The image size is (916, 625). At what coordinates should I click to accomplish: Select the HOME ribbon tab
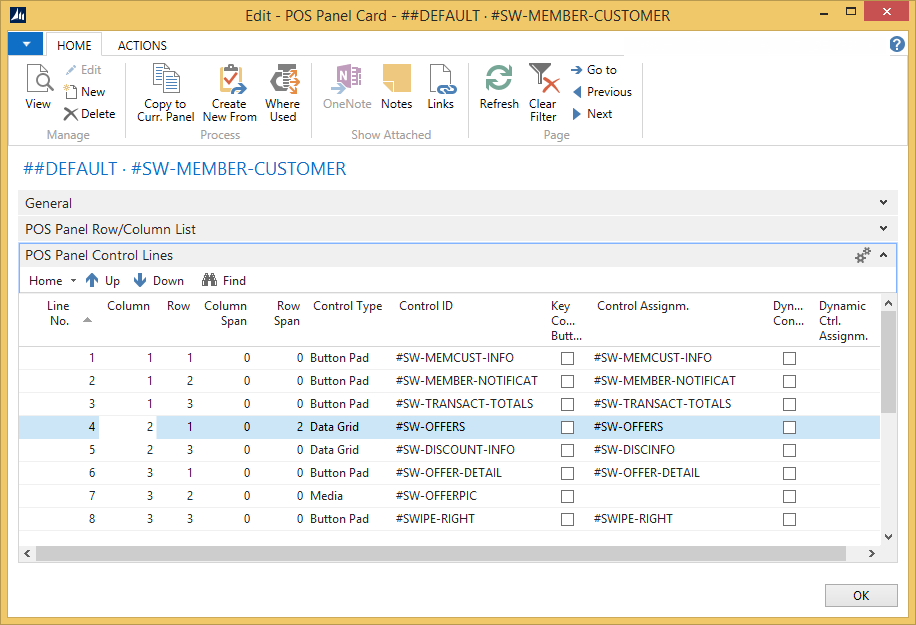[x=74, y=45]
